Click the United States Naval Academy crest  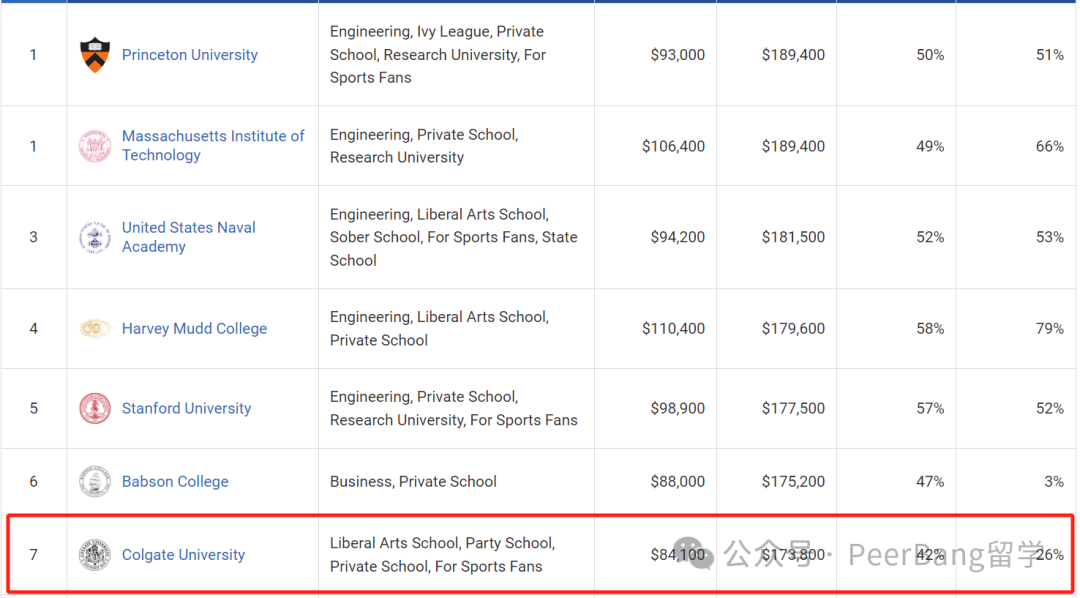[94, 237]
